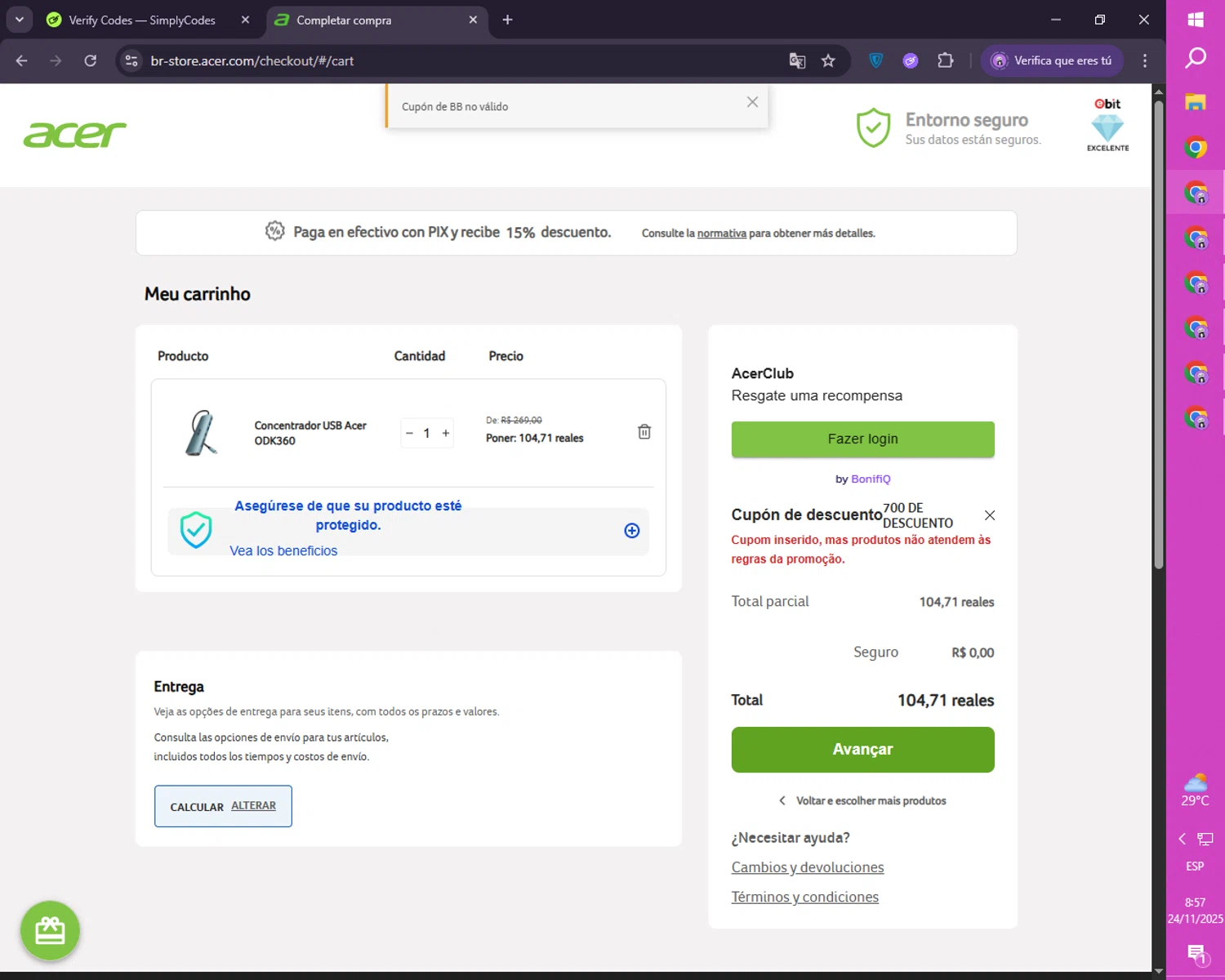Open the normativa link in PIX banner

click(721, 234)
